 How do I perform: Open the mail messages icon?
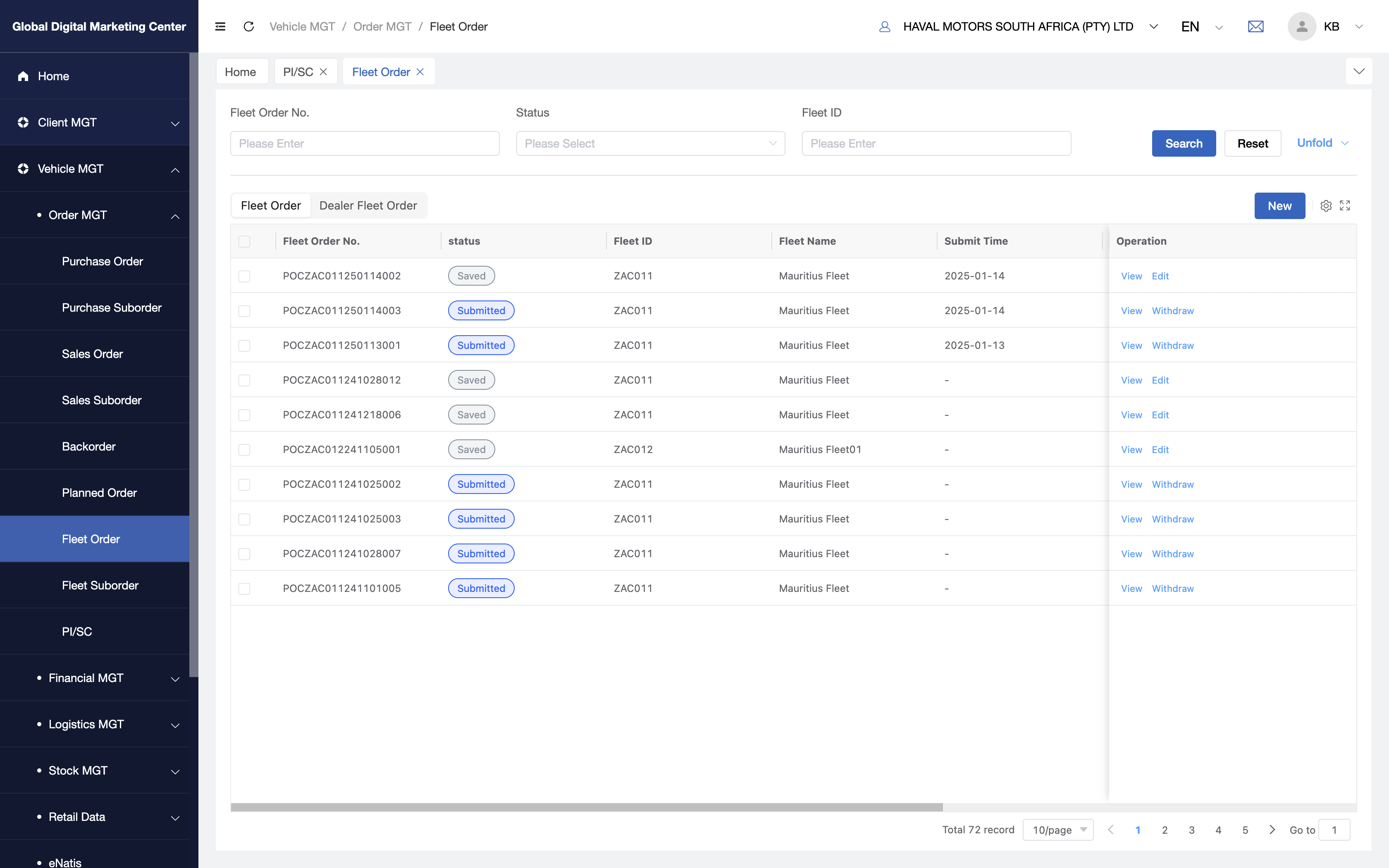click(x=1255, y=26)
